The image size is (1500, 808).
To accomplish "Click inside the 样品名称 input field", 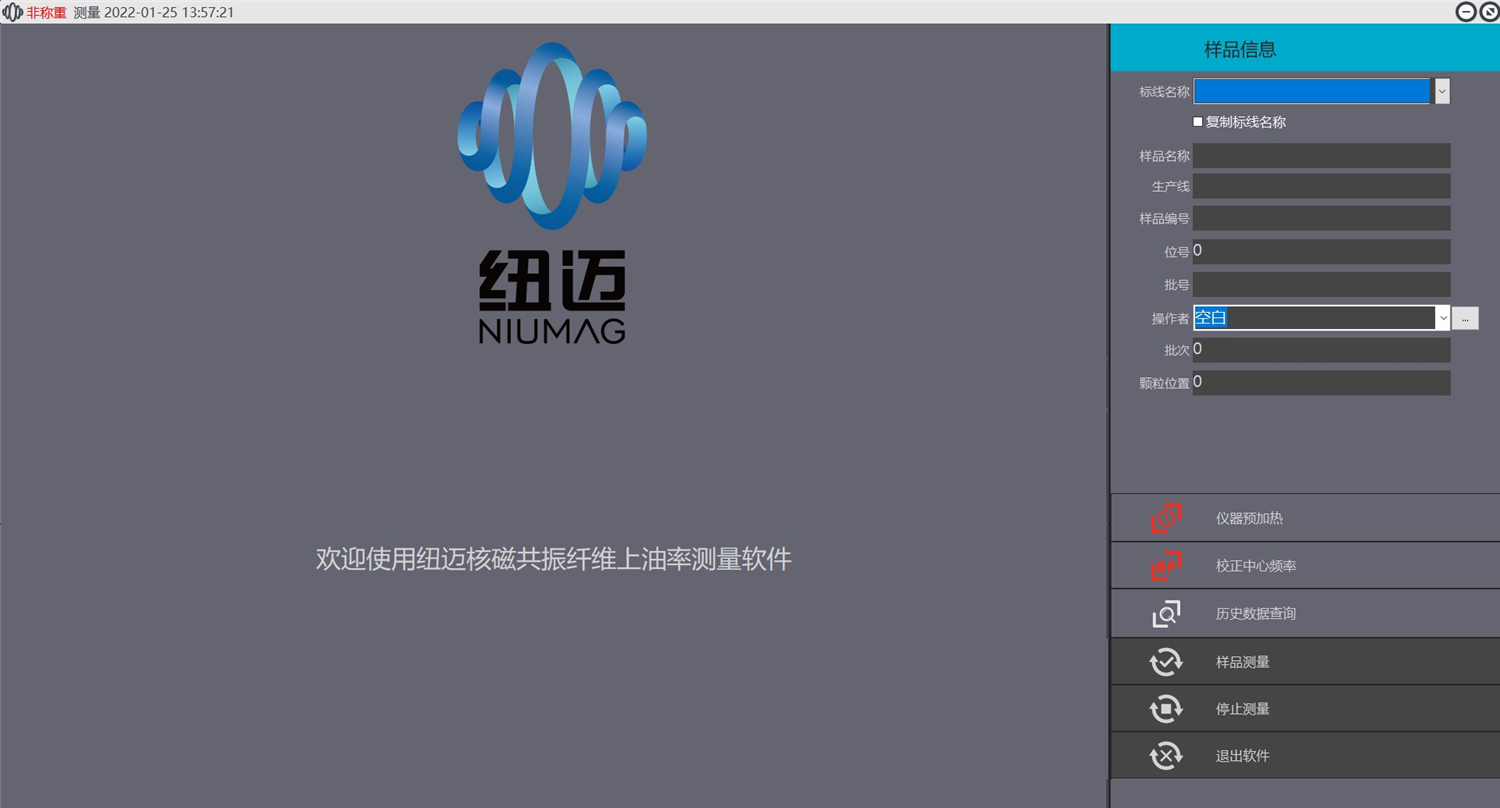I will [x=1320, y=155].
